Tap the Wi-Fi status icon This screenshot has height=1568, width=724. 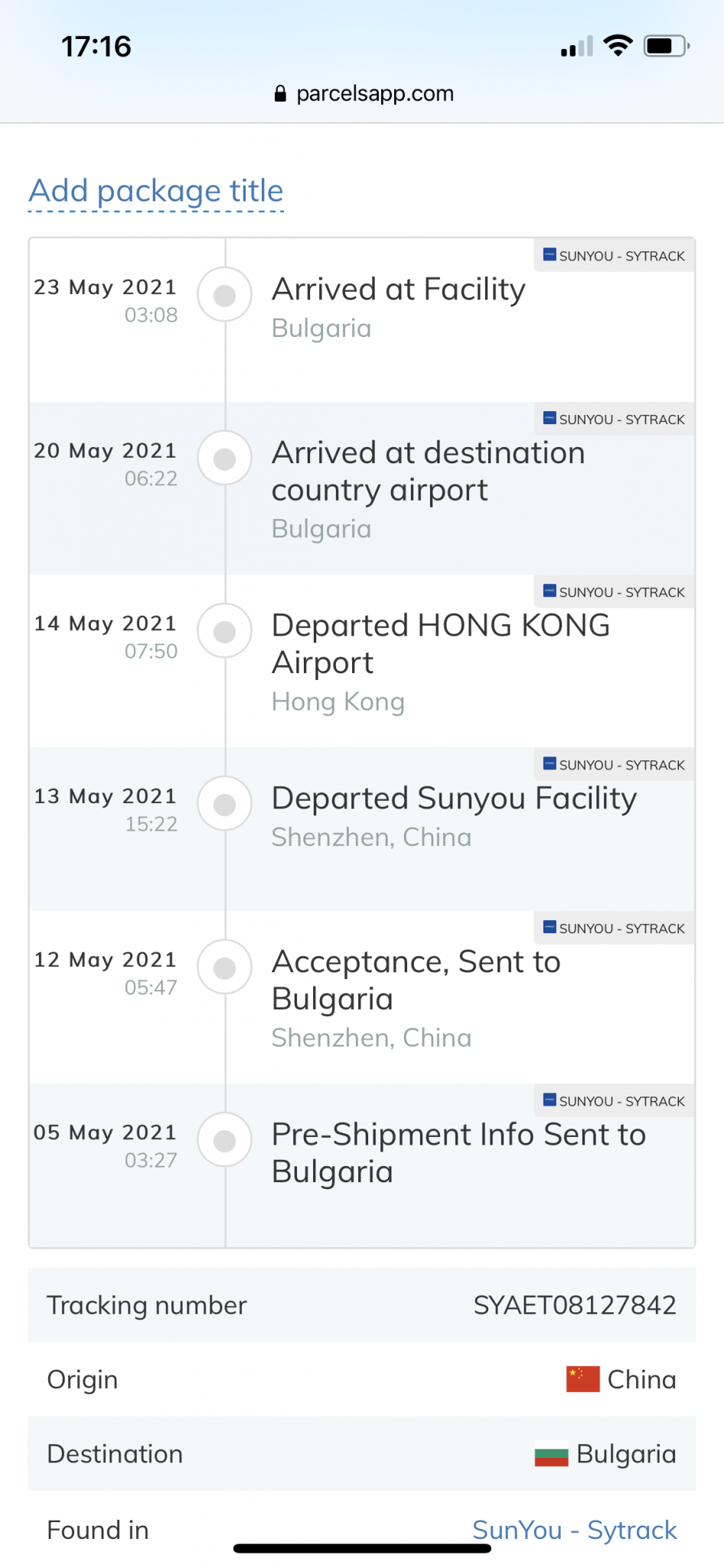(618, 46)
